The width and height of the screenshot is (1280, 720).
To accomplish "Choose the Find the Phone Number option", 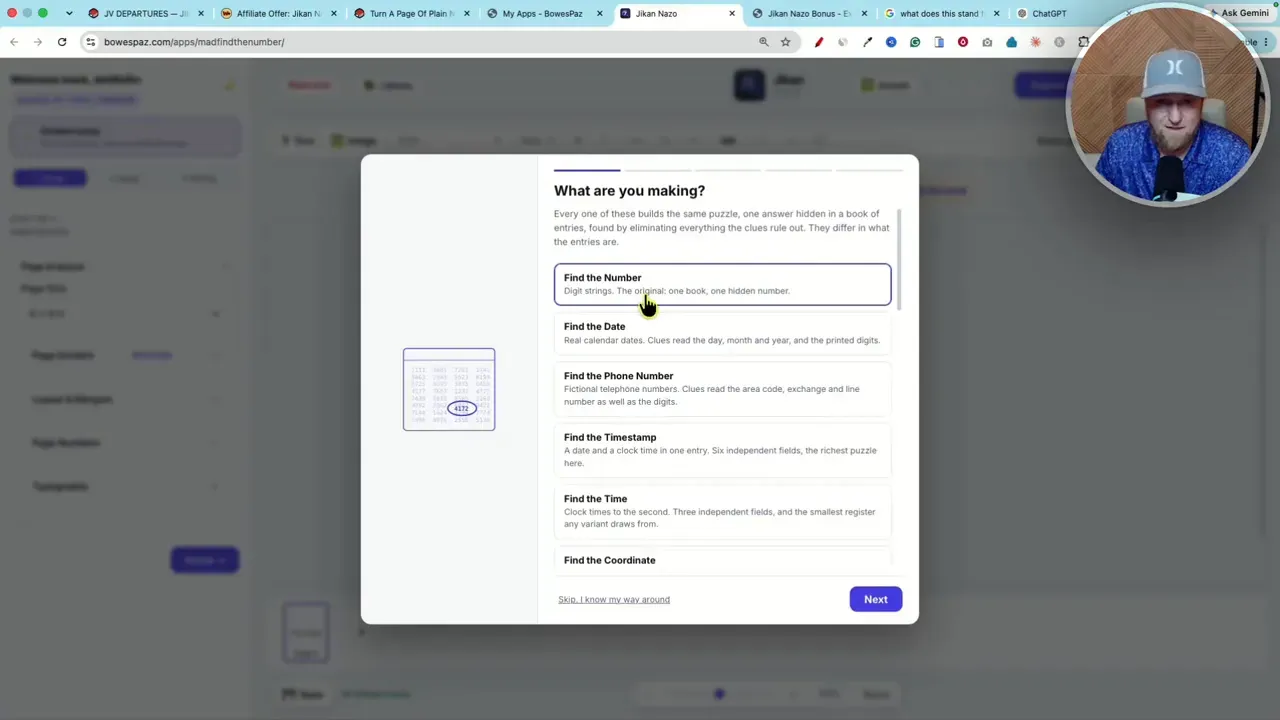I will click(x=722, y=388).
